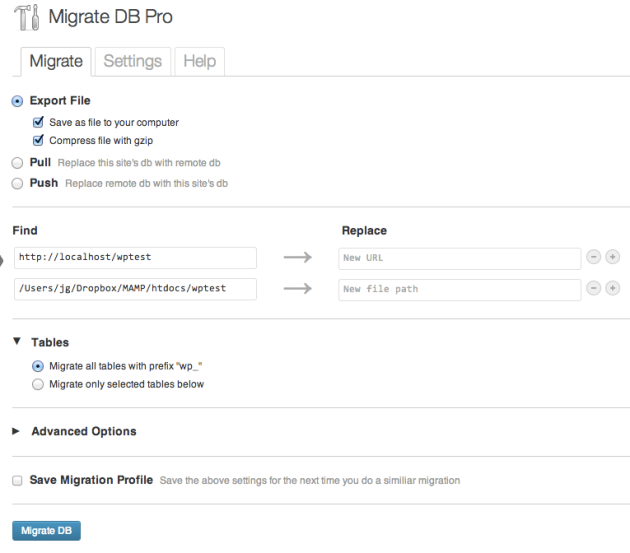
Task: Select the Pull radio option
Action: pos(17,163)
